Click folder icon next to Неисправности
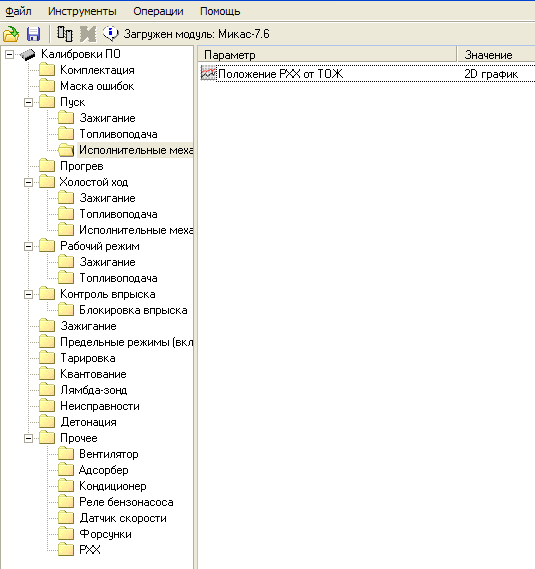The width and height of the screenshot is (535, 569). point(47,405)
